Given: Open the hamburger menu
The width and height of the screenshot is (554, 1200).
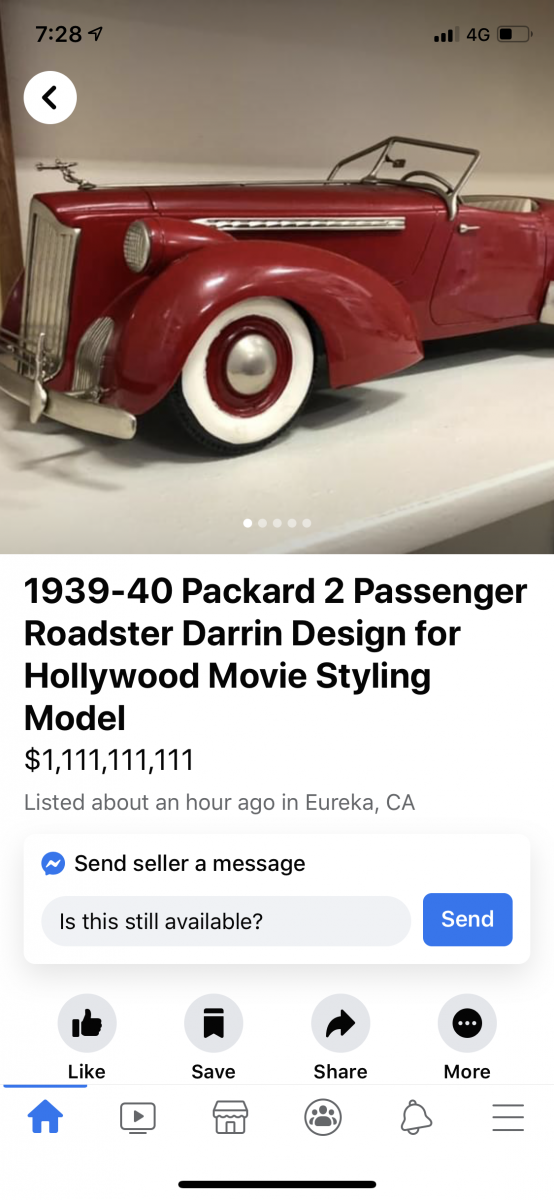Looking at the screenshot, I should (x=508, y=1116).
